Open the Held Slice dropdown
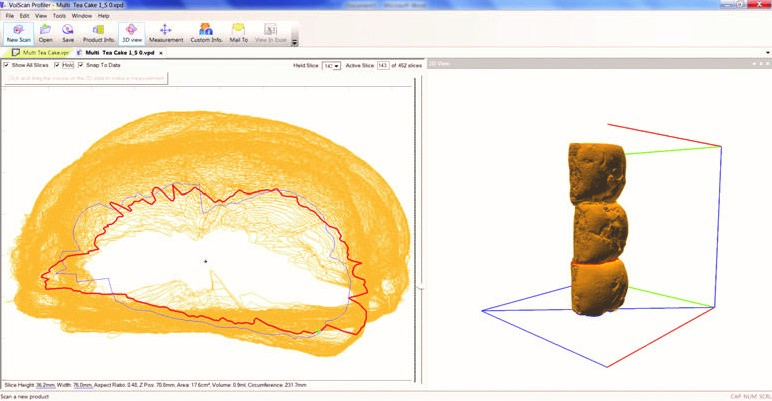The height and width of the screenshot is (401, 772). 337,65
